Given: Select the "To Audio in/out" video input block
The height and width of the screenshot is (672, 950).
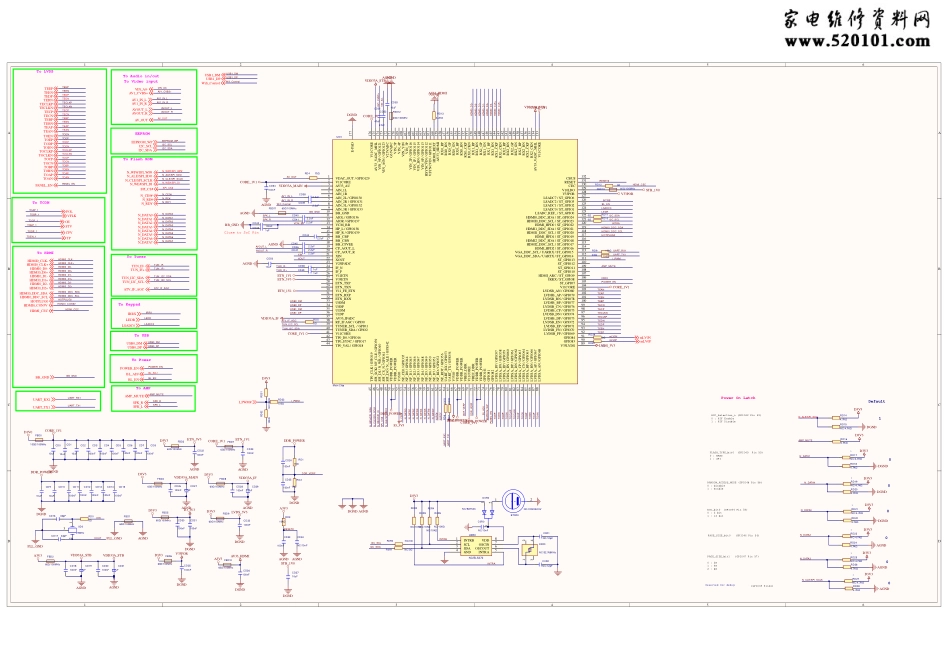Looking at the screenshot, I should click(x=153, y=96).
